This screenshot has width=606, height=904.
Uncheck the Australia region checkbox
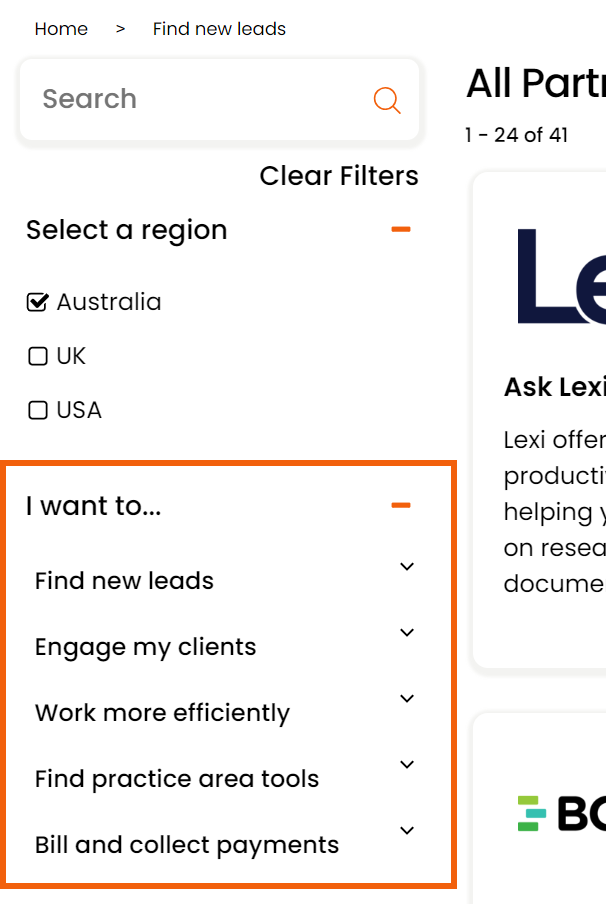coord(37,302)
